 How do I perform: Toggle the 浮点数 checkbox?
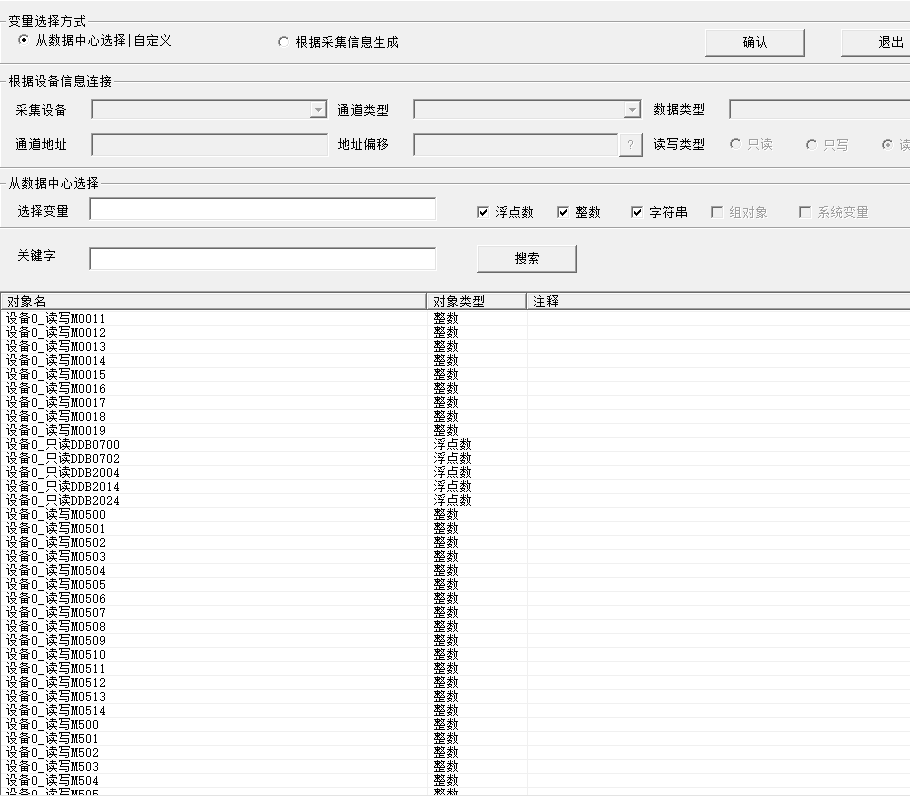pyautogui.click(x=484, y=213)
